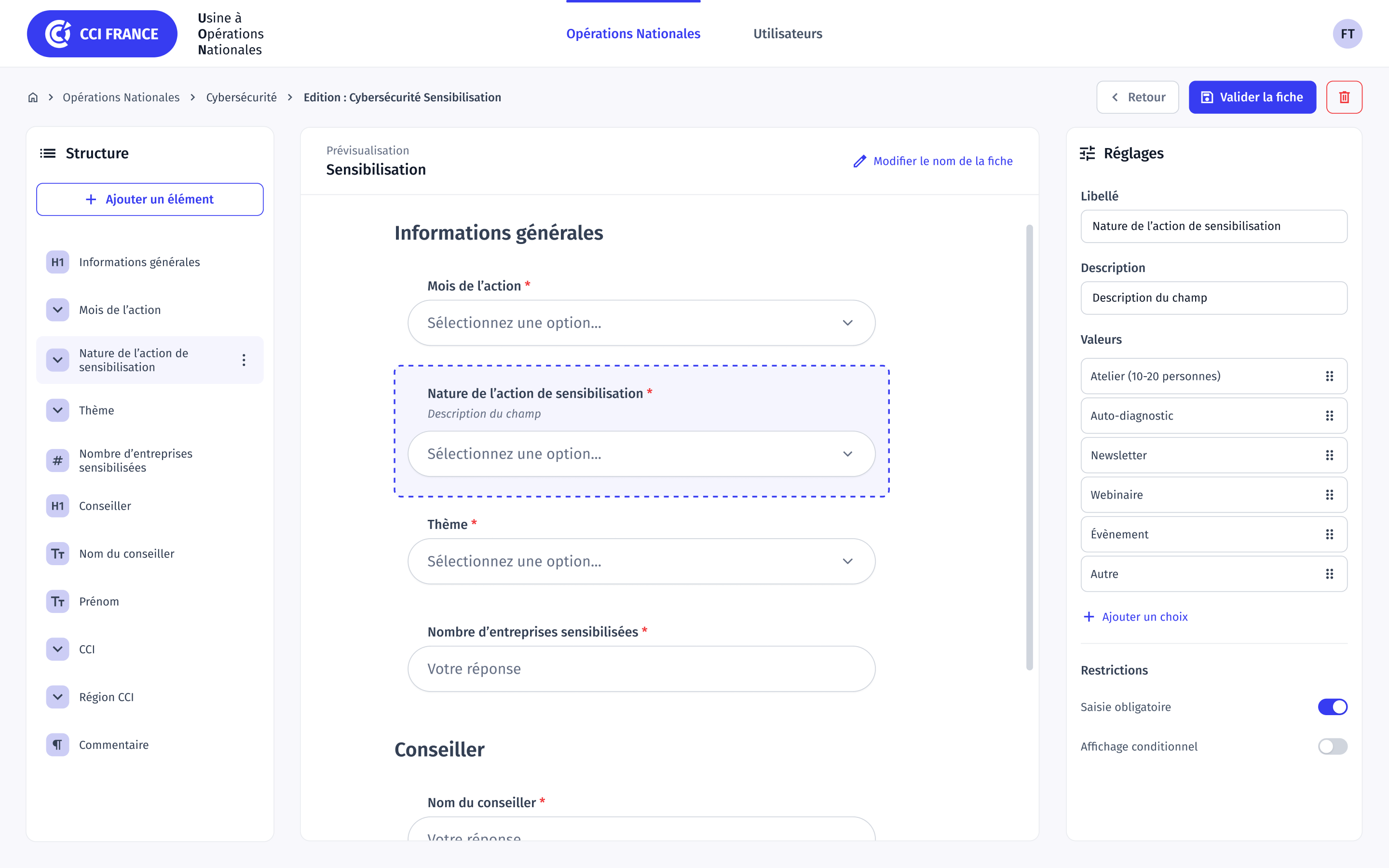Expand the Nature de l'action de sensibilisation dropdown
1389x868 pixels.
click(641, 453)
